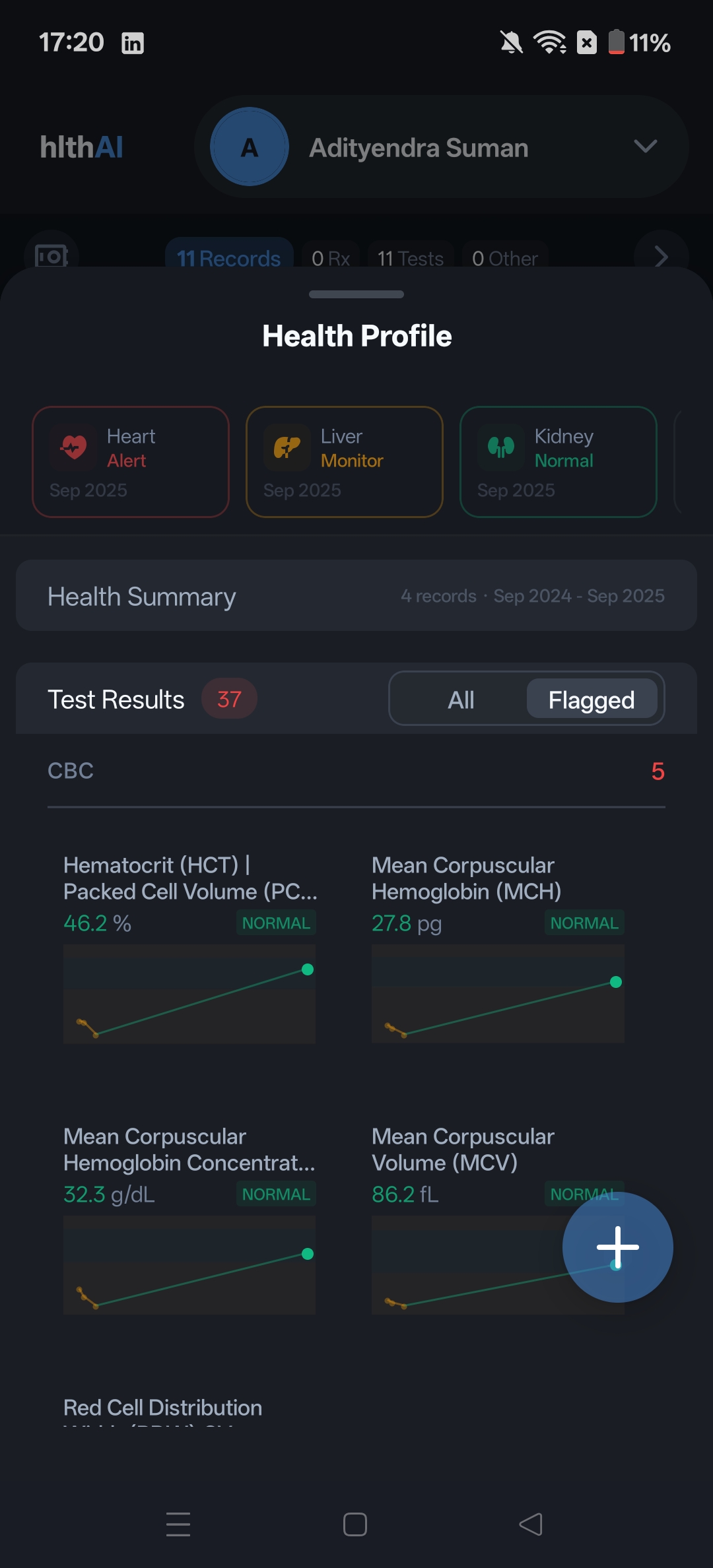The height and width of the screenshot is (1568, 713).
Task: Tap latest point on Hematocrit trend chart
Action: coord(307,968)
